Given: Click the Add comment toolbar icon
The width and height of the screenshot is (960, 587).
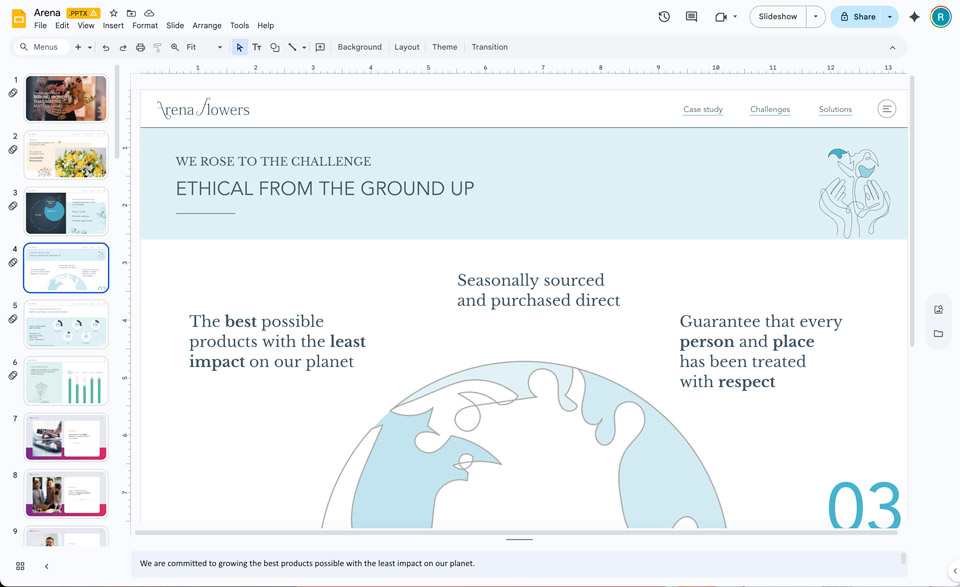Looking at the screenshot, I should [x=320, y=47].
